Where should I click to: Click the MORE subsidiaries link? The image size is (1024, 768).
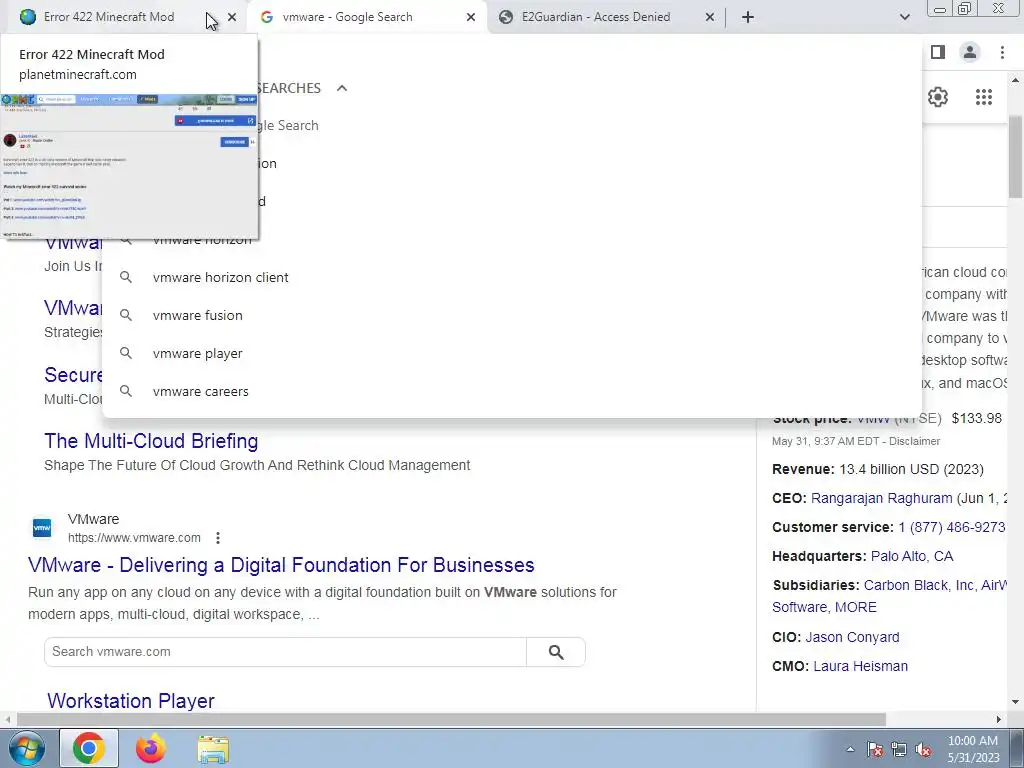(x=856, y=607)
